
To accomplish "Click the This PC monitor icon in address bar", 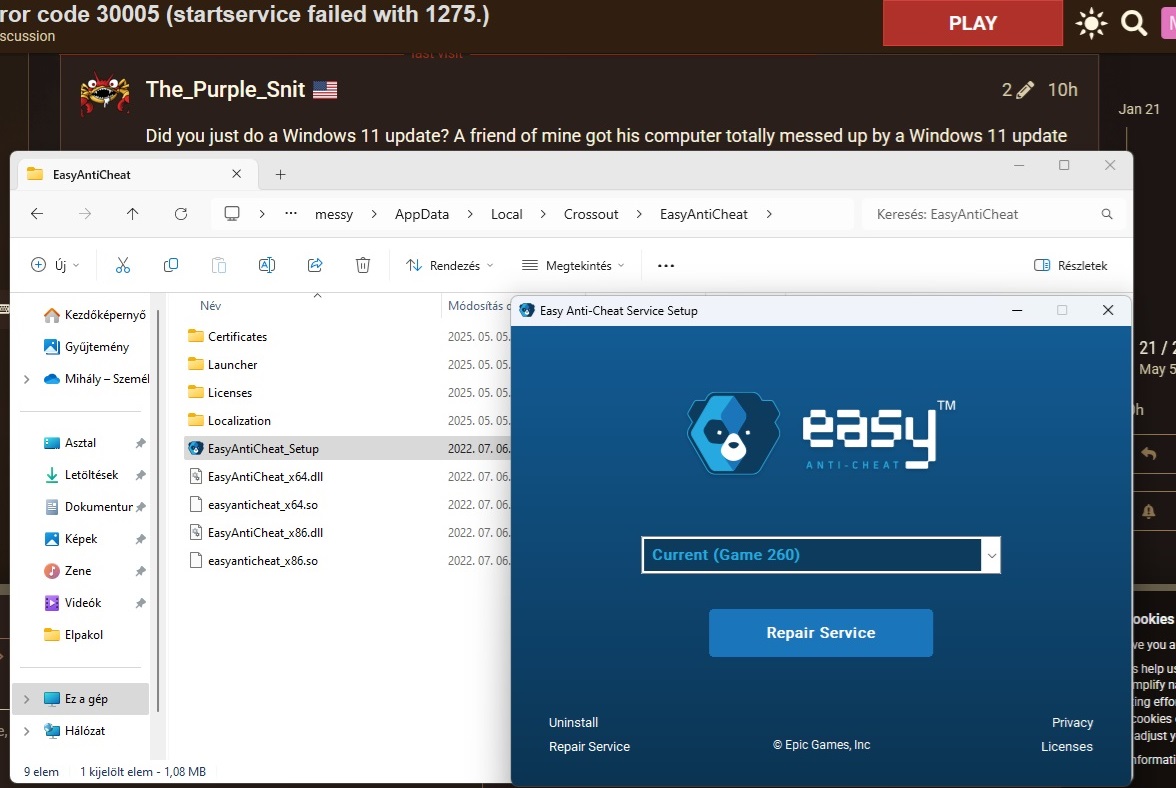I will pos(232,214).
